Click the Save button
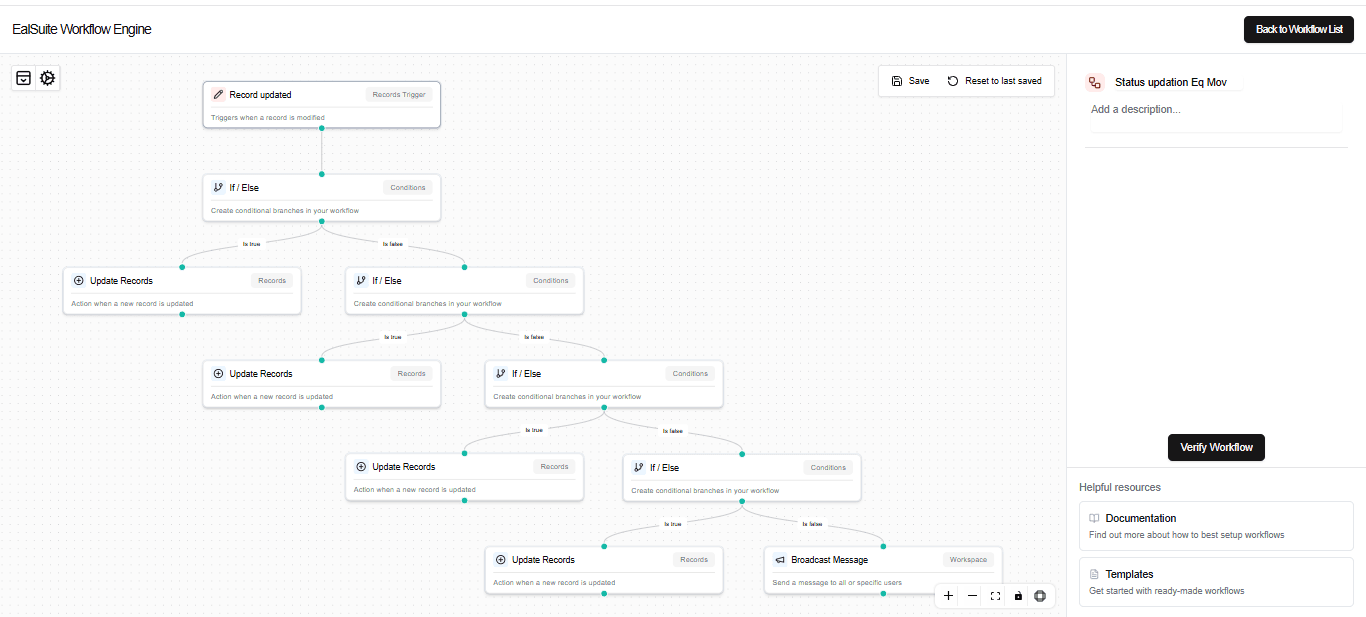This screenshot has width=1366, height=617. click(x=910, y=81)
